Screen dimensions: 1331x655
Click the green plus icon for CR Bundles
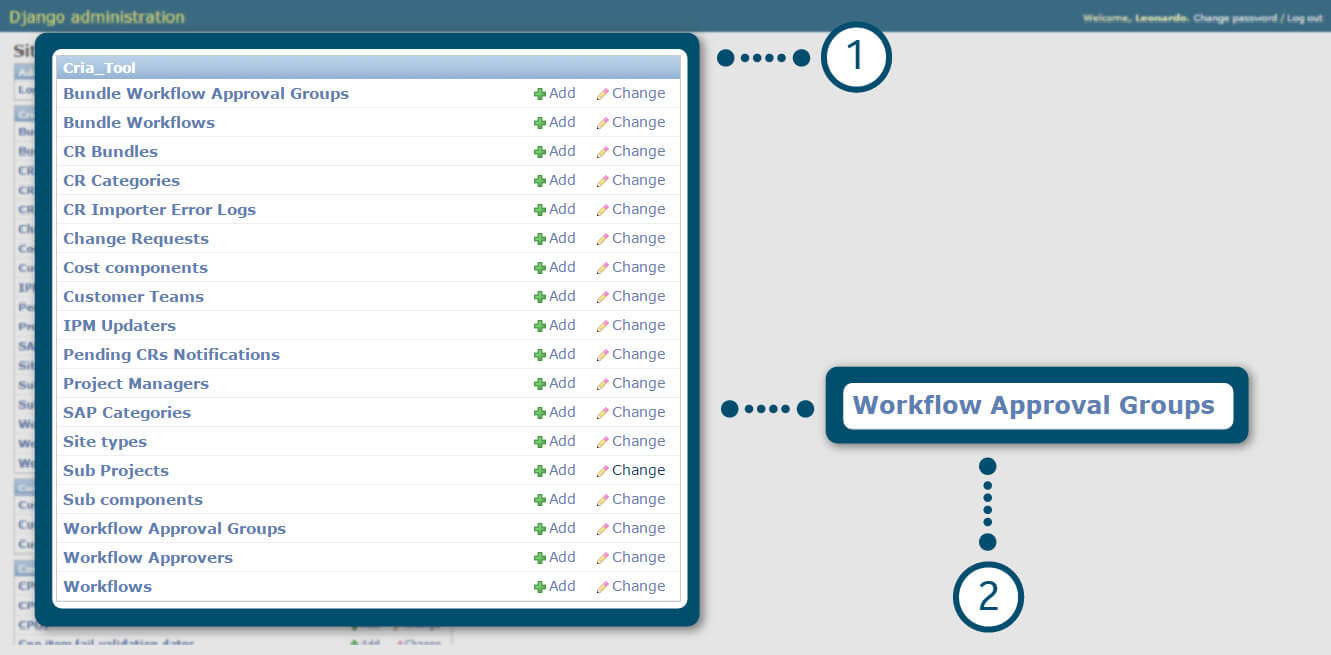coord(539,152)
